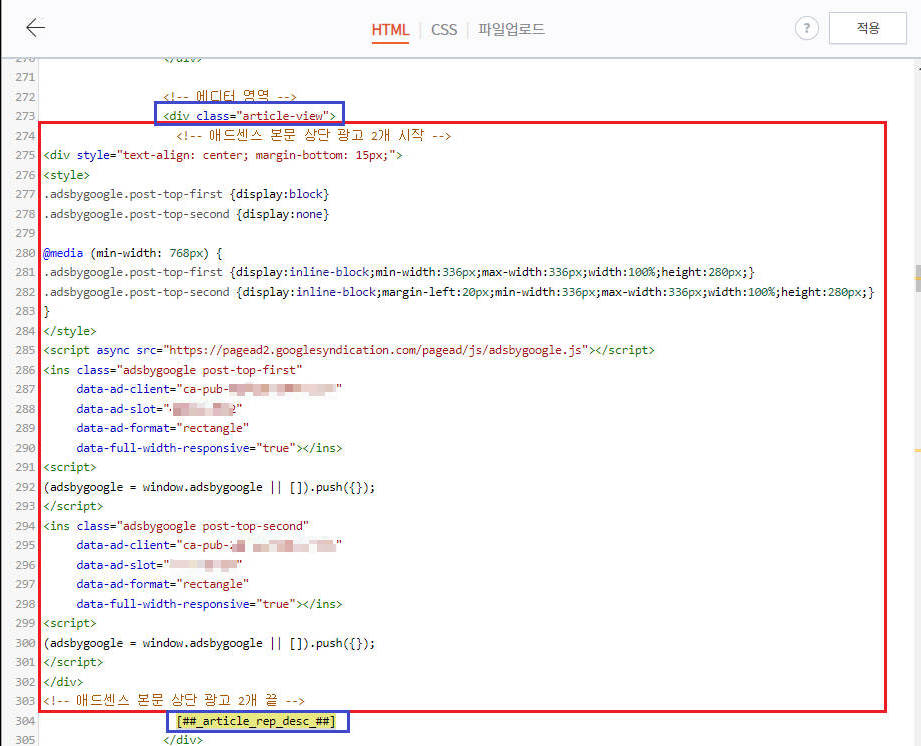The height and width of the screenshot is (746, 921).
Task: Click the [##_article_rep_desc_##] placeholder text
Action: point(256,721)
